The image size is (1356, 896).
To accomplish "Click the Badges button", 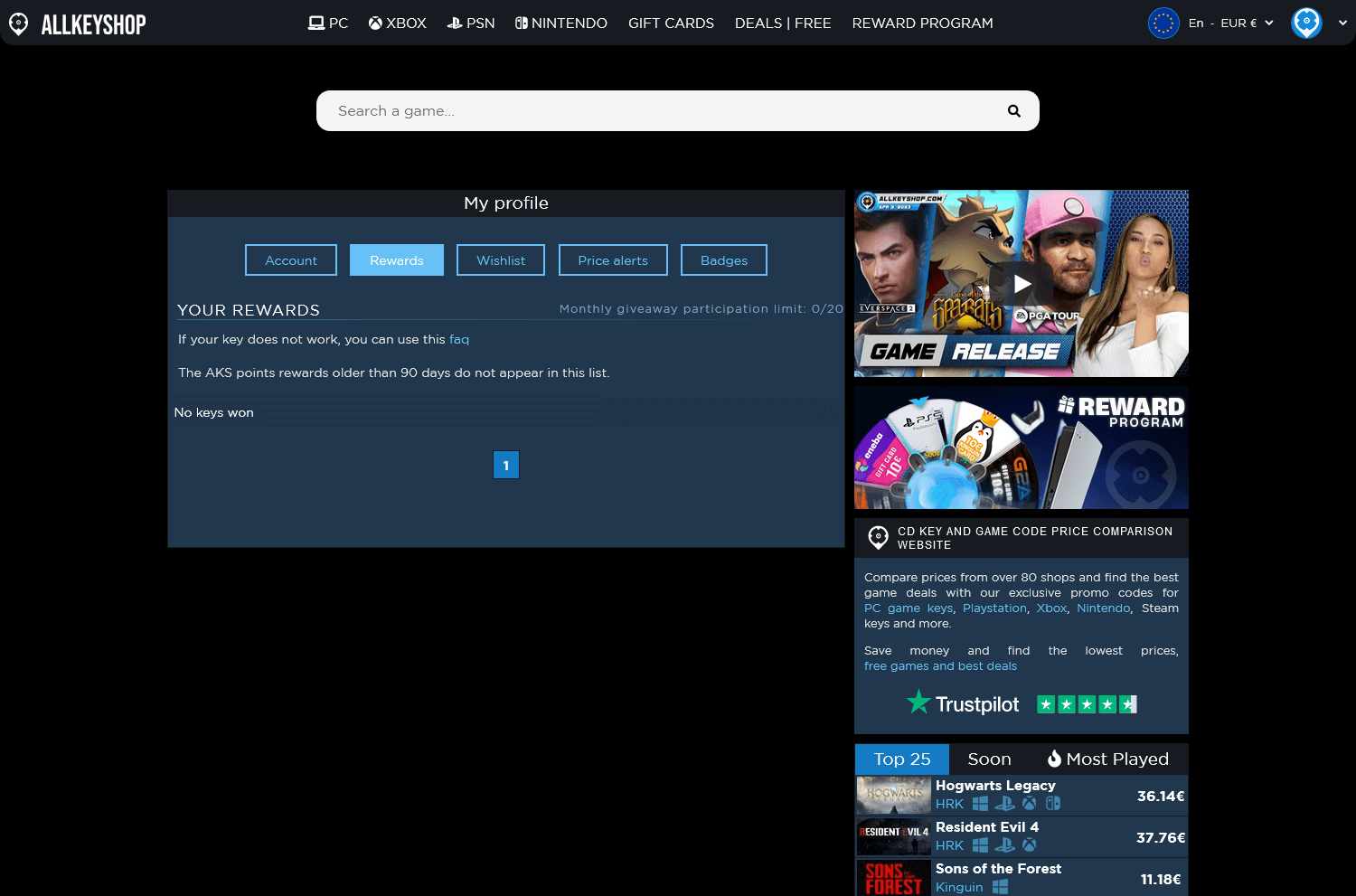I will pos(724,260).
